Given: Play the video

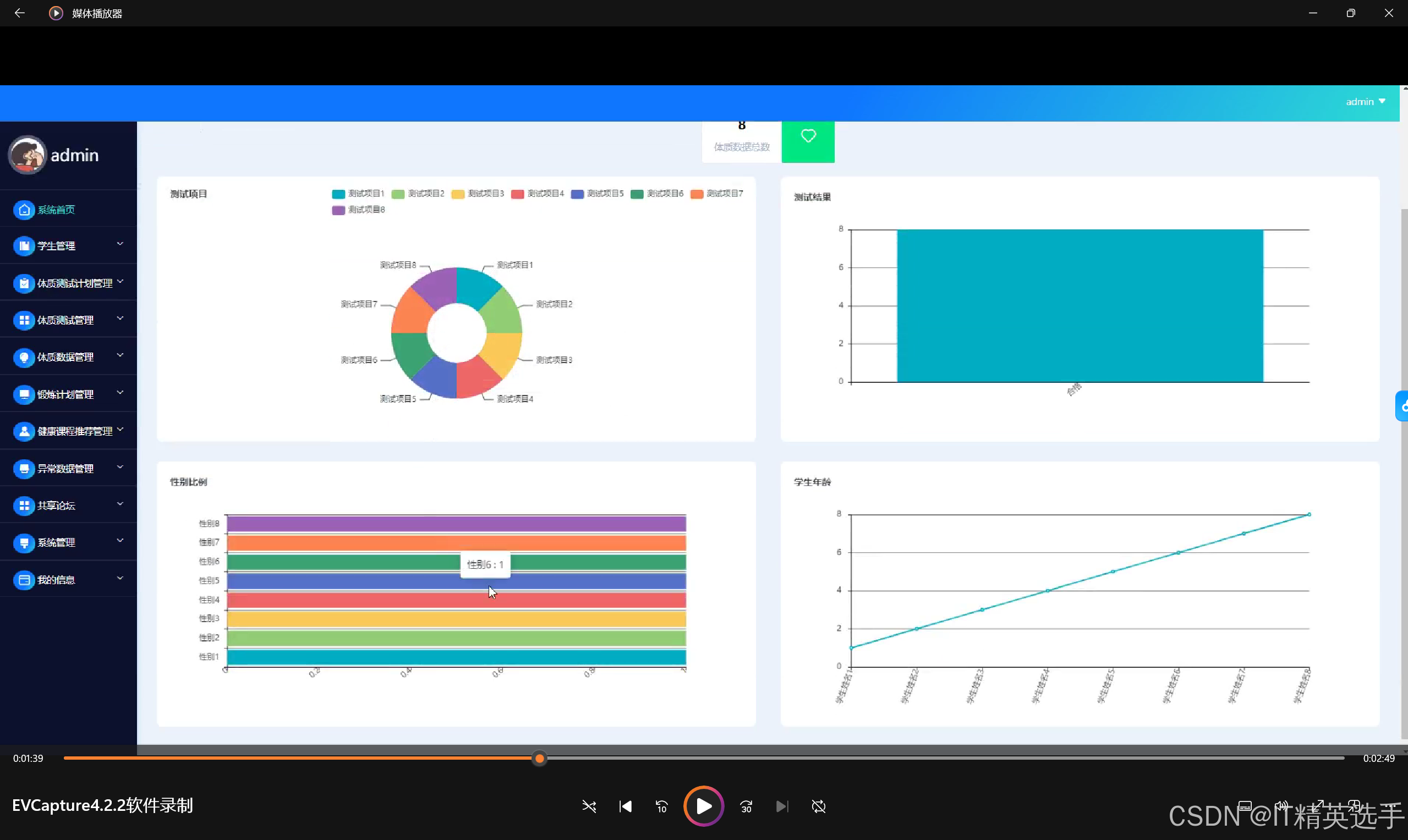Looking at the screenshot, I should coord(704,806).
